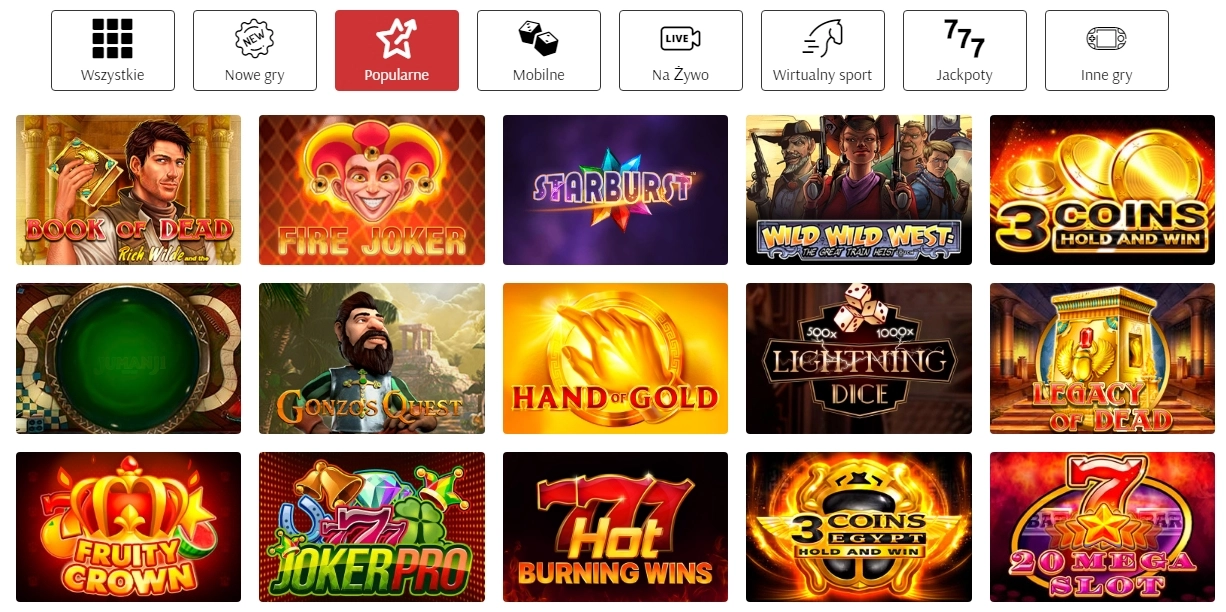Open the 777 Hot Burning Wins game
1226x612 pixels.
point(615,527)
